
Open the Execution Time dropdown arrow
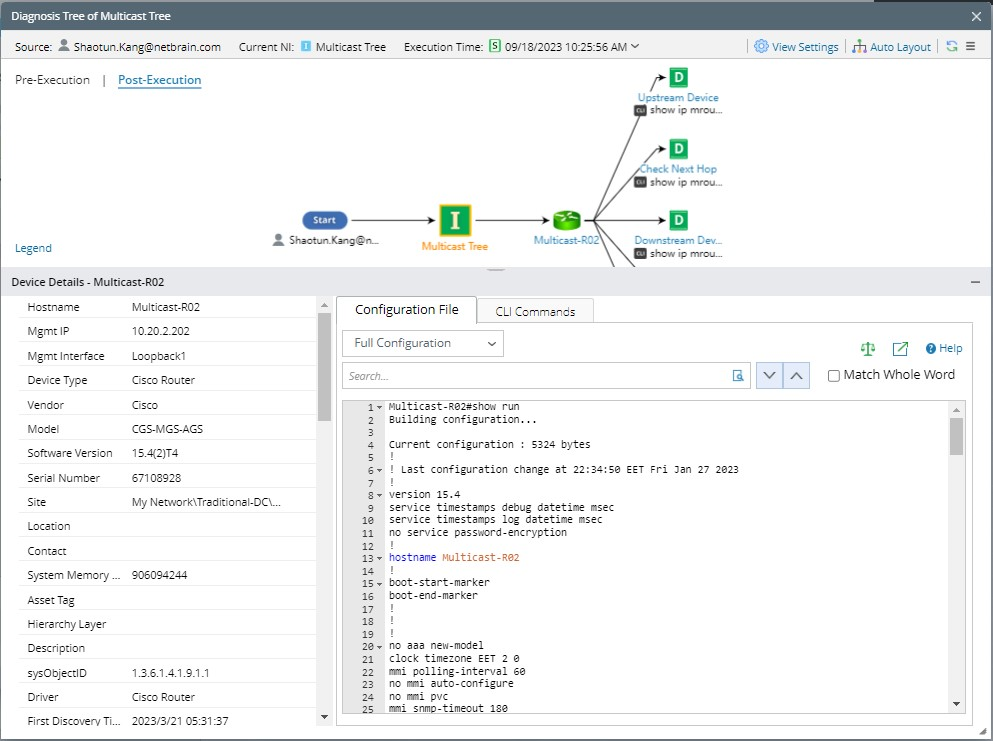click(636, 47)
